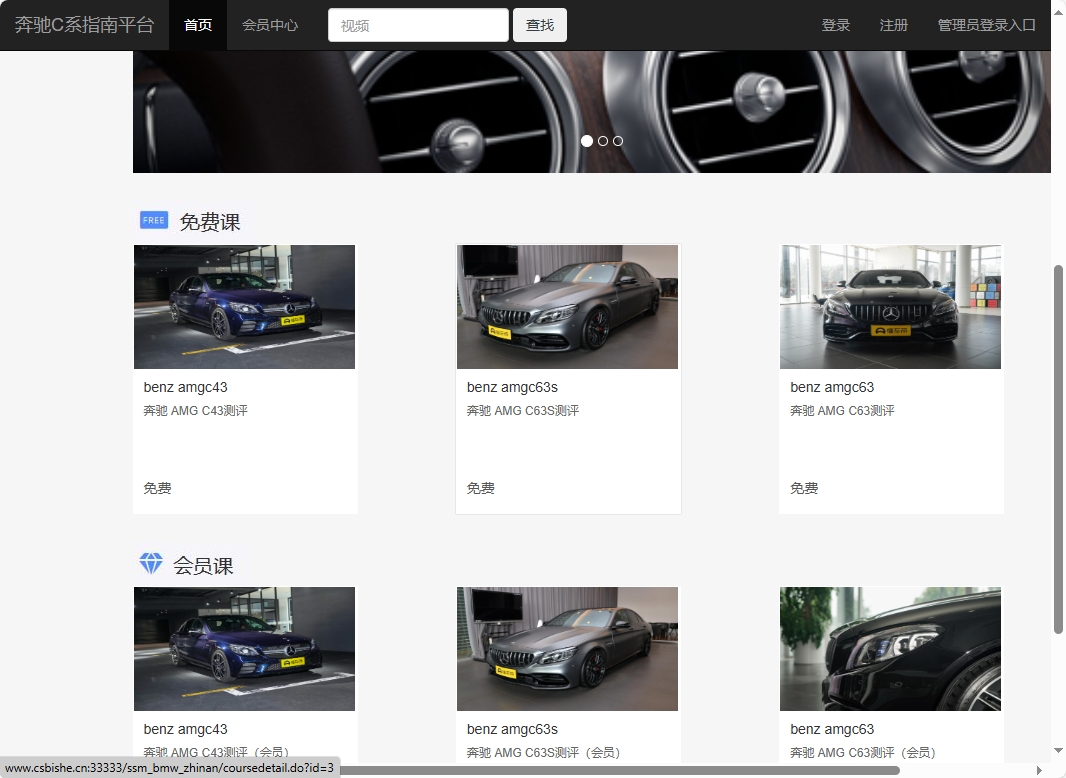
Task: Click the air vent carousel banner image
Action: point(591,112)
